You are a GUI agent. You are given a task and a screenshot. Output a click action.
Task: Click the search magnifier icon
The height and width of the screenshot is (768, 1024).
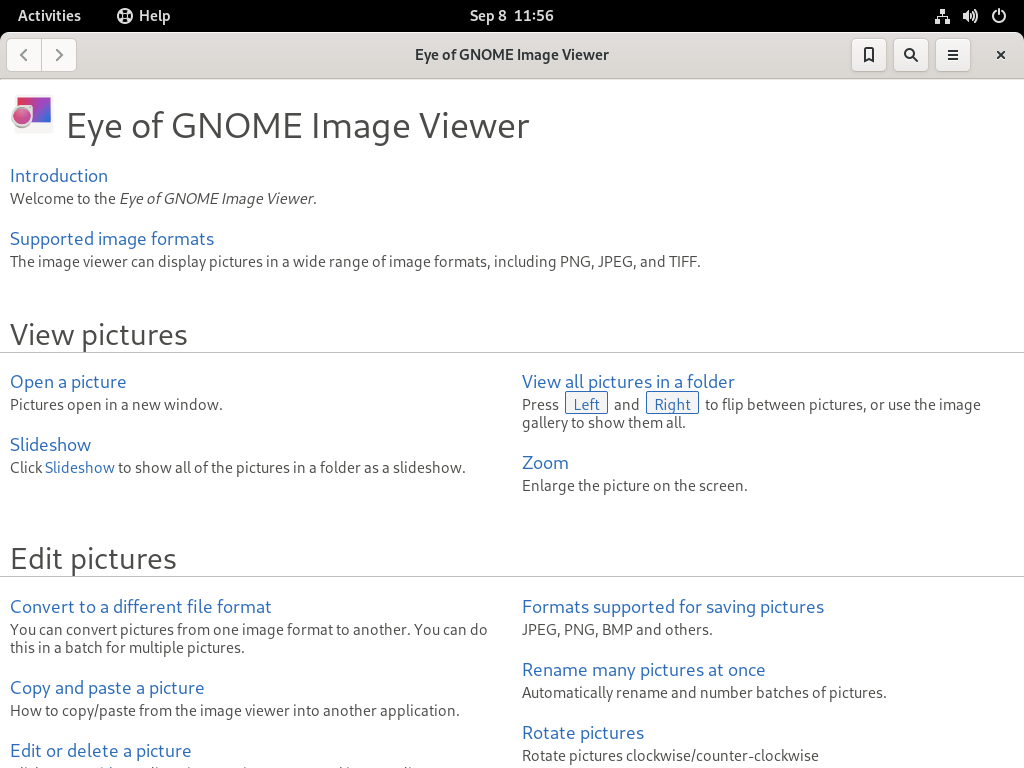click(910, 55)
